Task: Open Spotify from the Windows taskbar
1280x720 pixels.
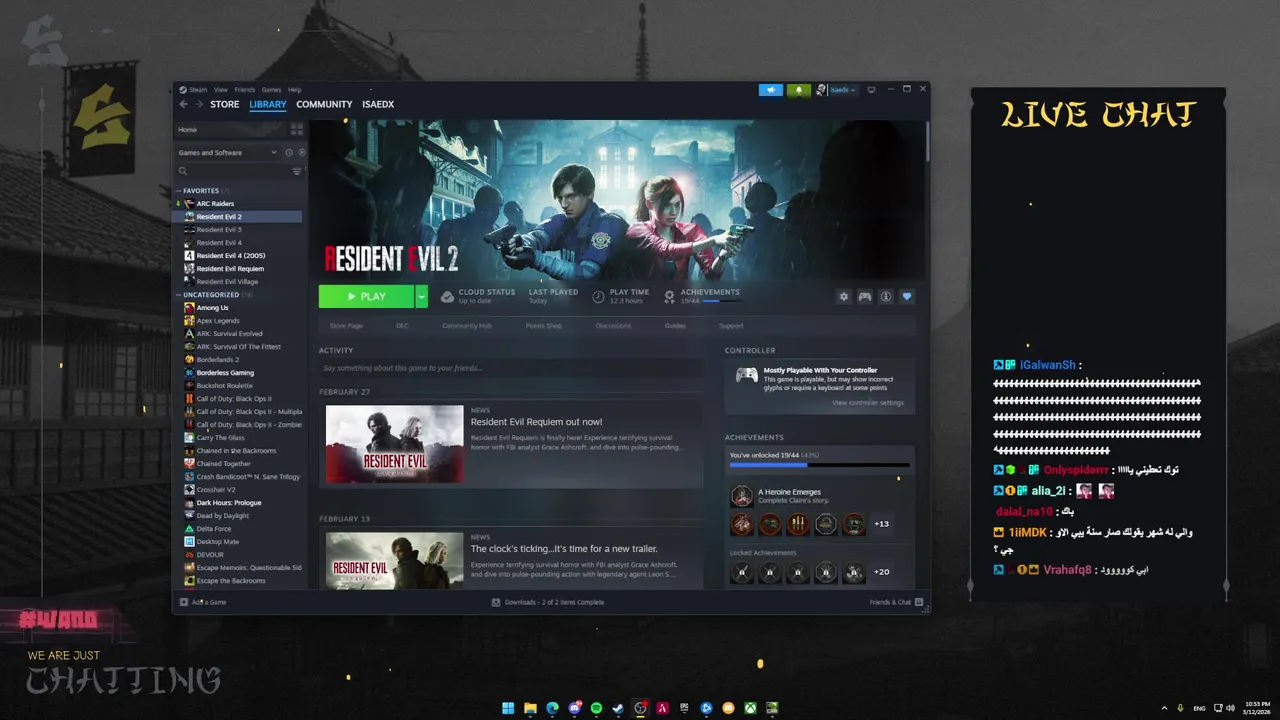Action: click(596, 708)
